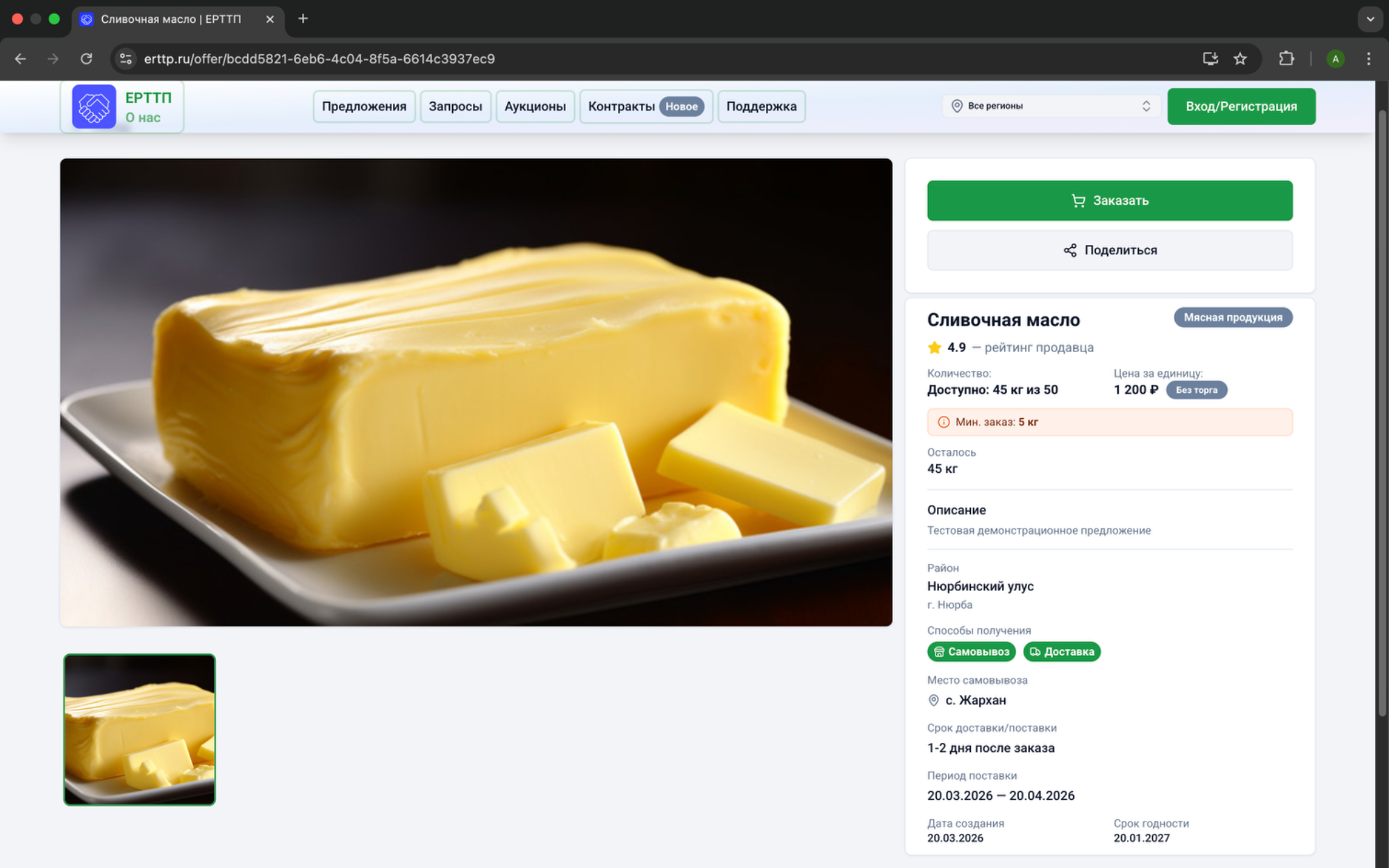The image size is (1389, 868).
Task: Click the Вход/Регистрация button
Action: coord(1241,106)
